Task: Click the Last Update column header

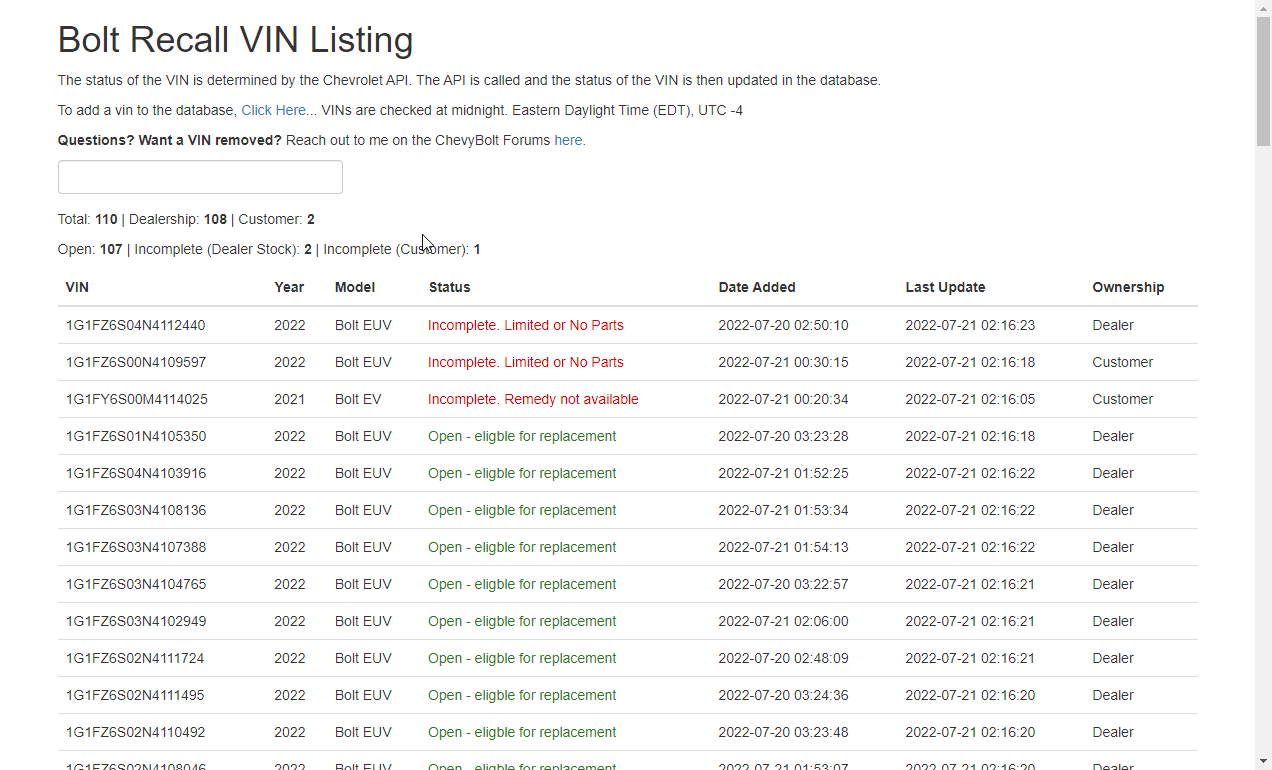Action: (945, 287)
